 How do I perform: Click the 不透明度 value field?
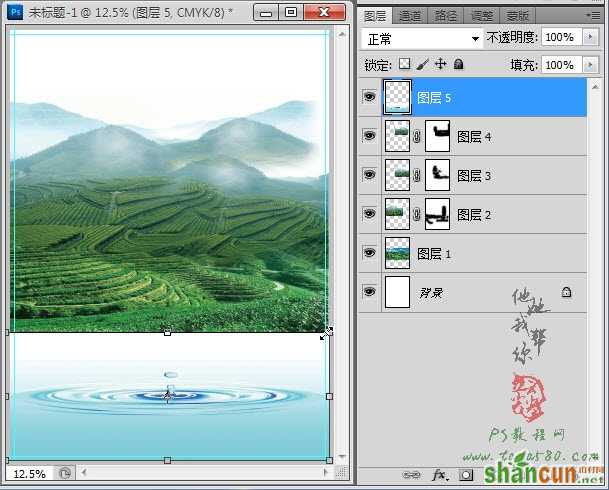562,37
